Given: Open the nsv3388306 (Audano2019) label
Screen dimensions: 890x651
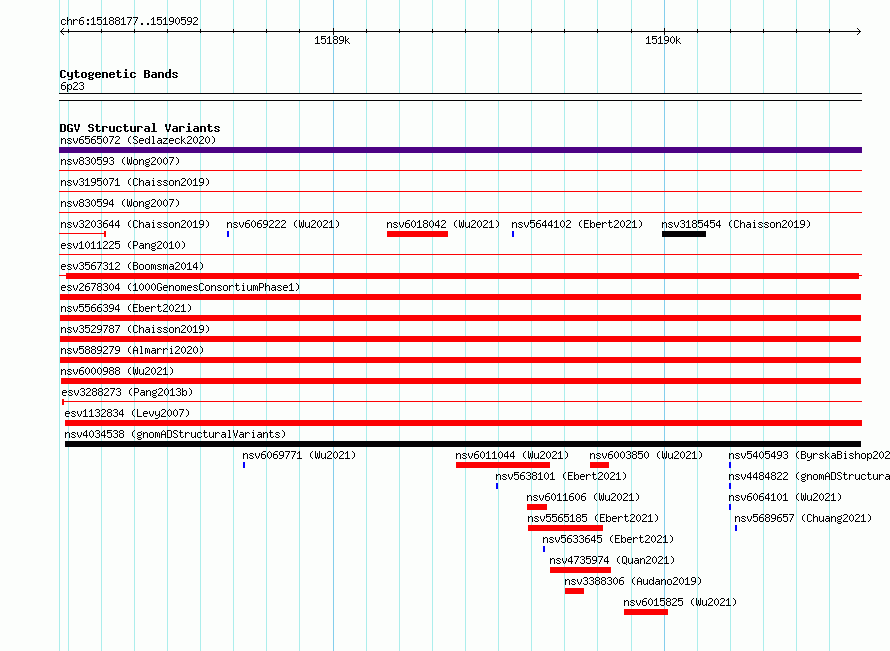Looking at the screenshot, I should (x=633, y=581).
